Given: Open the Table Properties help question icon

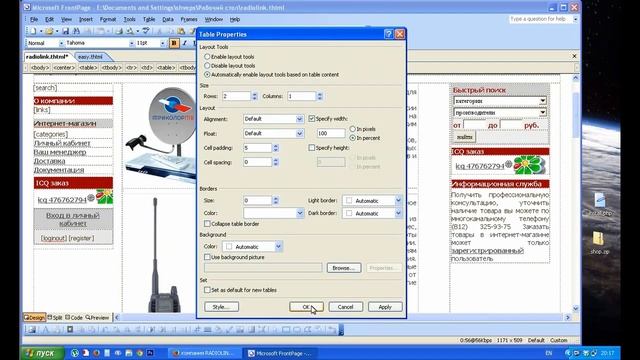Looking at the screenshot, I should (389, 34).
